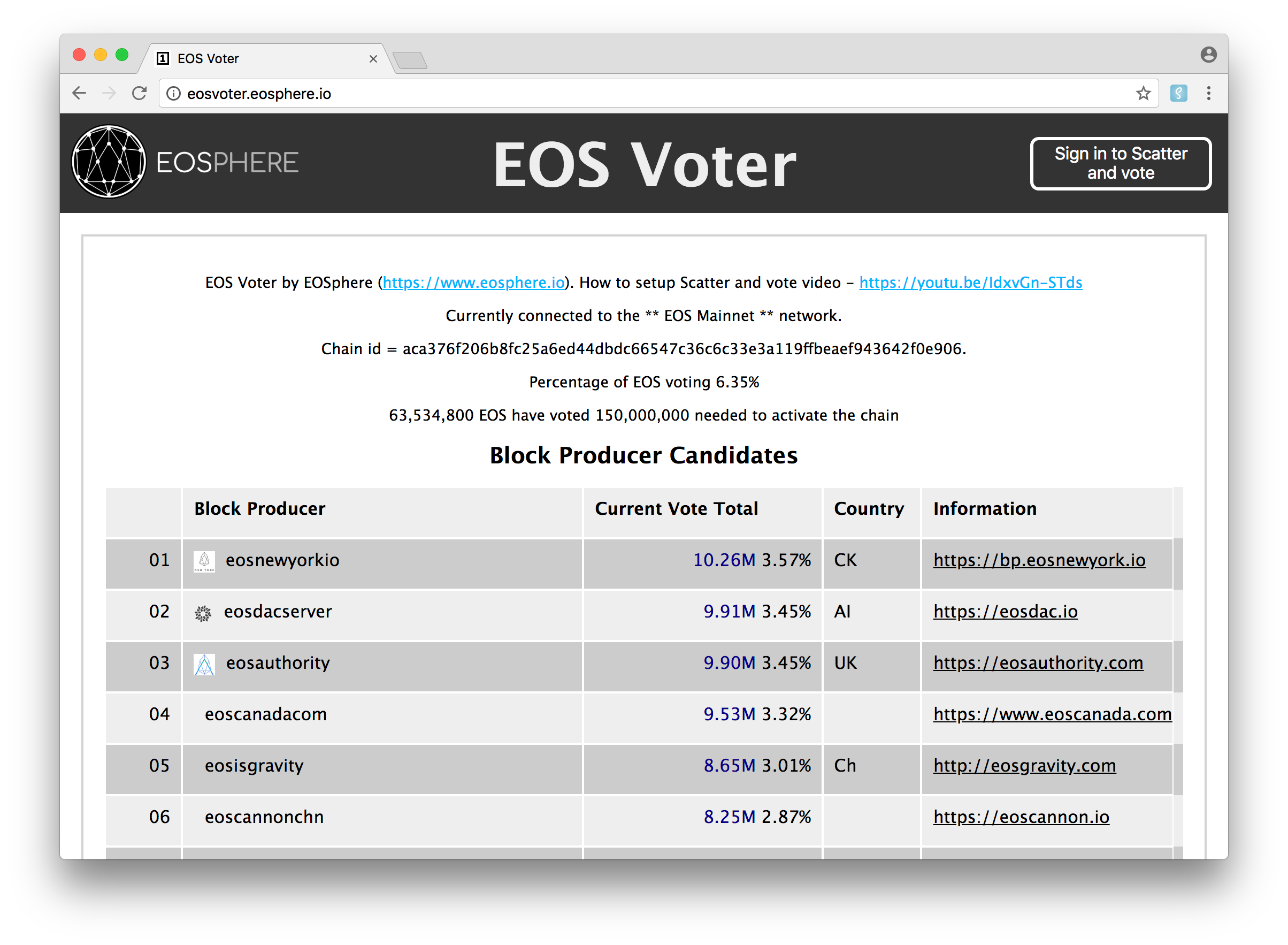Click the site info icon in address bar
The width and height of the screenshot is (1288, 945).
[173, 93]
